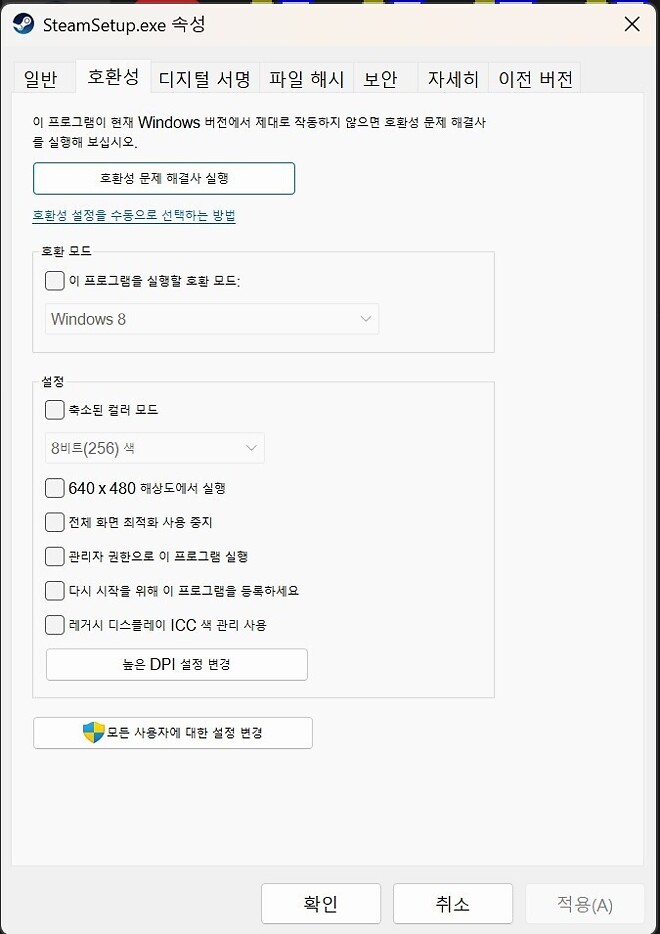The image size is (660, 934).
Task: Open the manual compatibility settings help link
Action: click(x=134, y=215)
